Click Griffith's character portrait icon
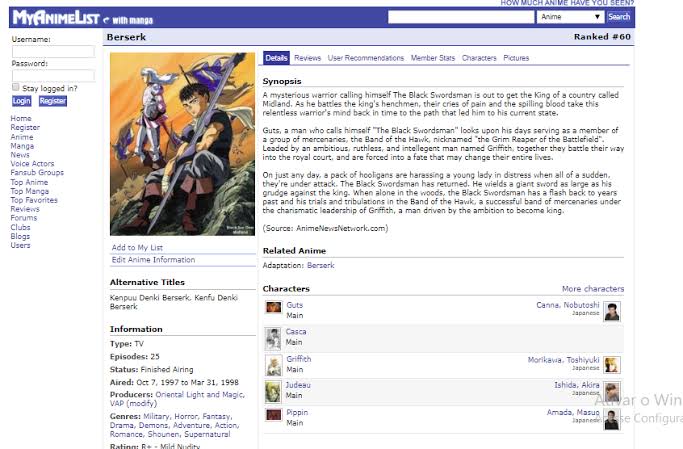This screenshot has height=449, width=683. pyautogui.click(x=272, y=364)
